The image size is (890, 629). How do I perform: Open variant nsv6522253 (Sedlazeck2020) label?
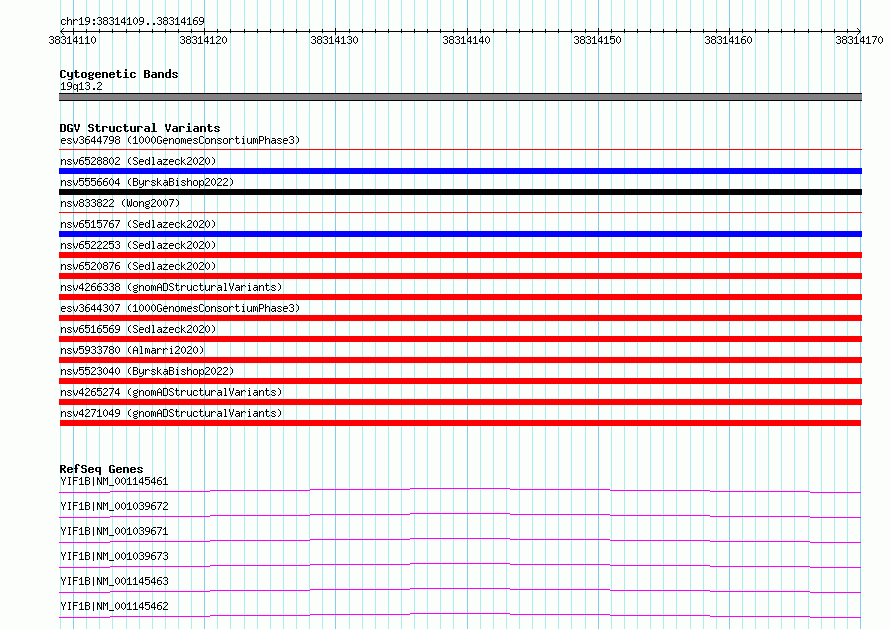pyautogui.click(x=138, y=245)
